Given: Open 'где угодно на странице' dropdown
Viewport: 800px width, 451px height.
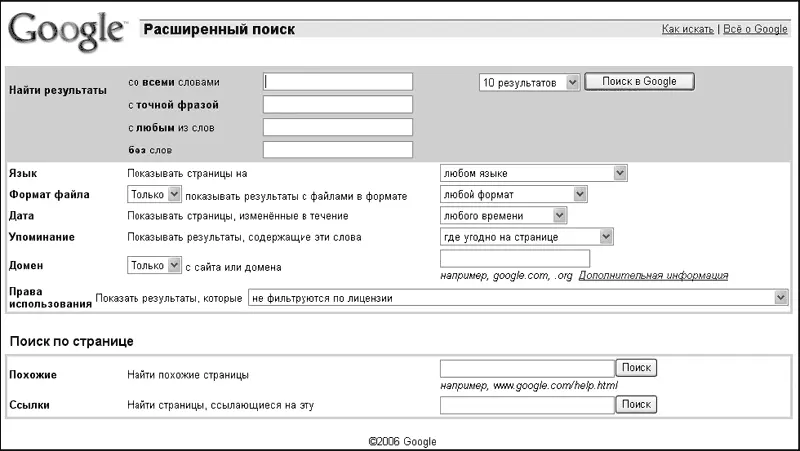Looking at the screenshot, I should coord(527,237).
